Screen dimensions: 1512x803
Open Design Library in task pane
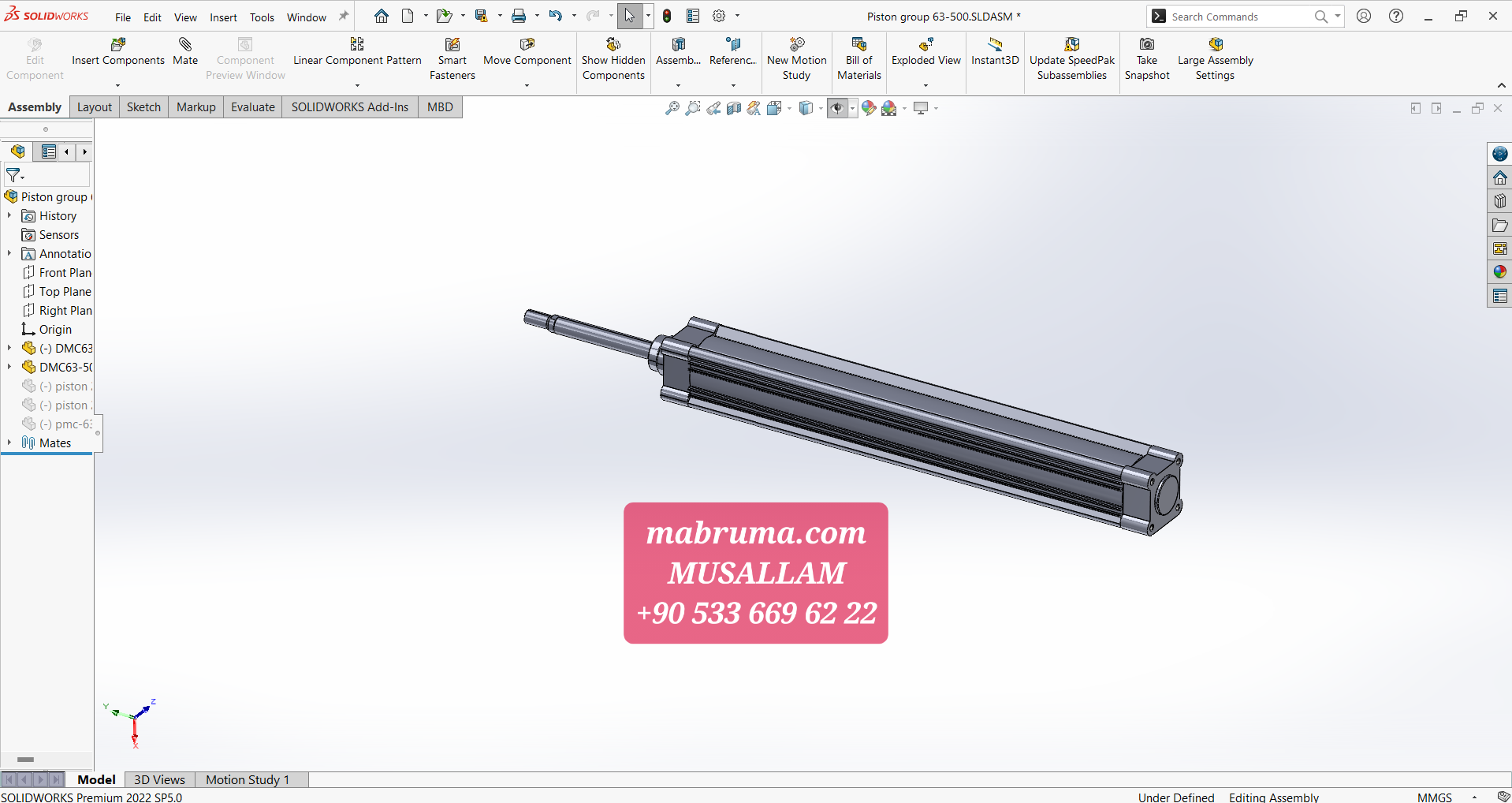point(1499,201)
